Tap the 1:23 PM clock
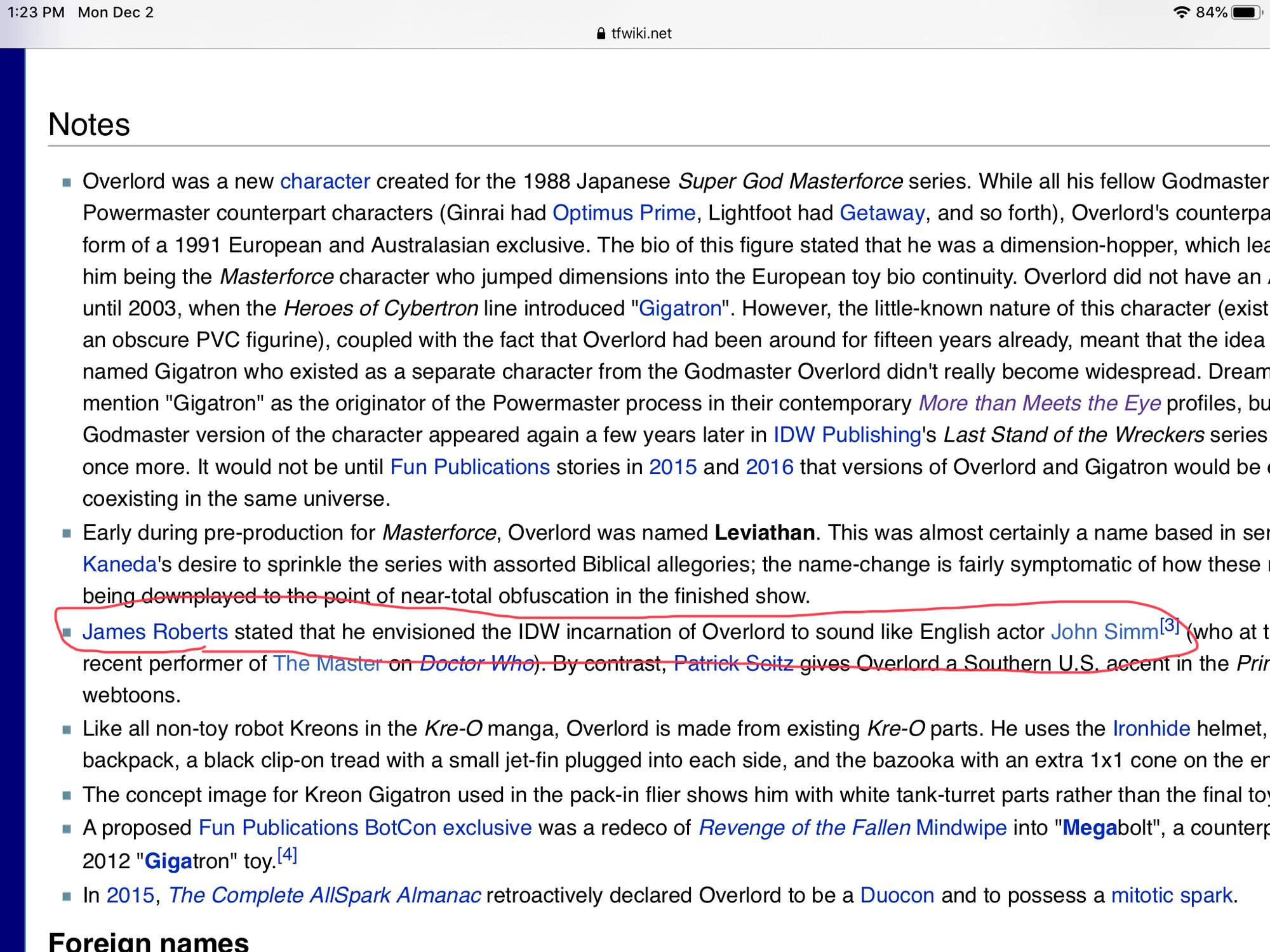Viewport: 1270px width, 952px height. (x=36, y=12)
